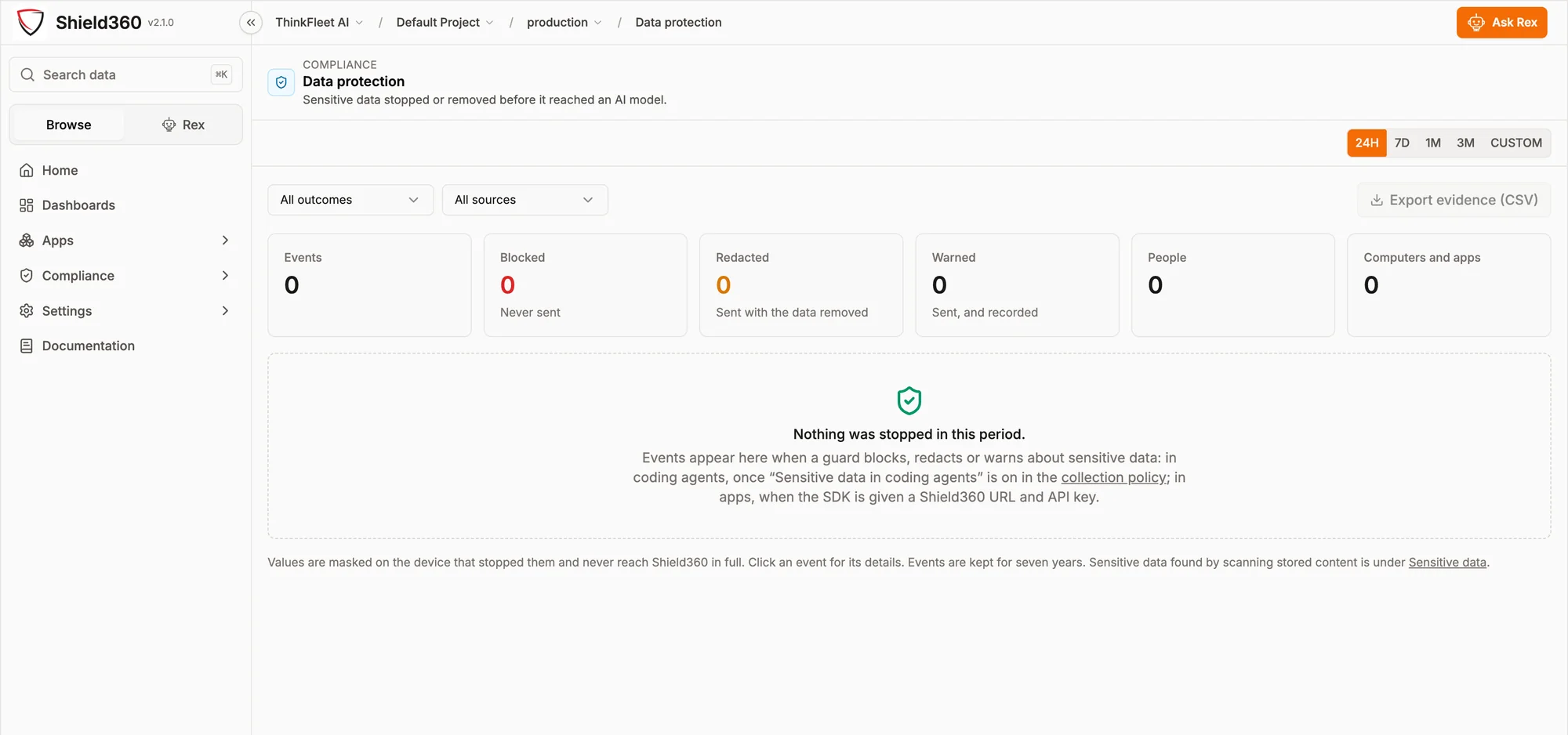Click the Home house icon
Viewport: 1568px width, 735px height.
[x=27, y=170]
